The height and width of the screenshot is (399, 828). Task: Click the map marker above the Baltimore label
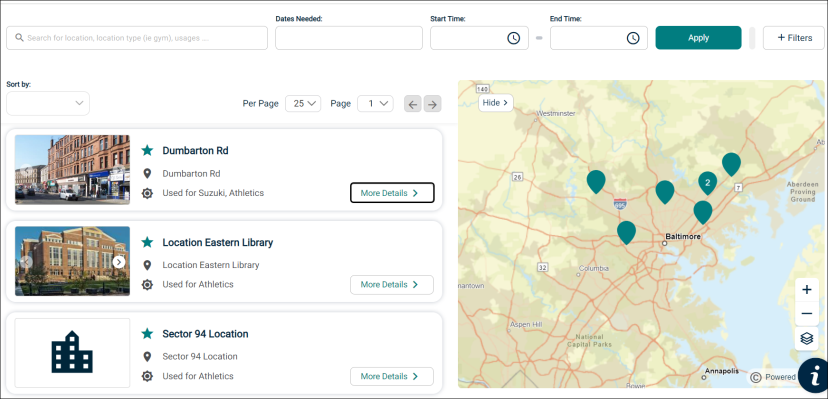point(665,192)
